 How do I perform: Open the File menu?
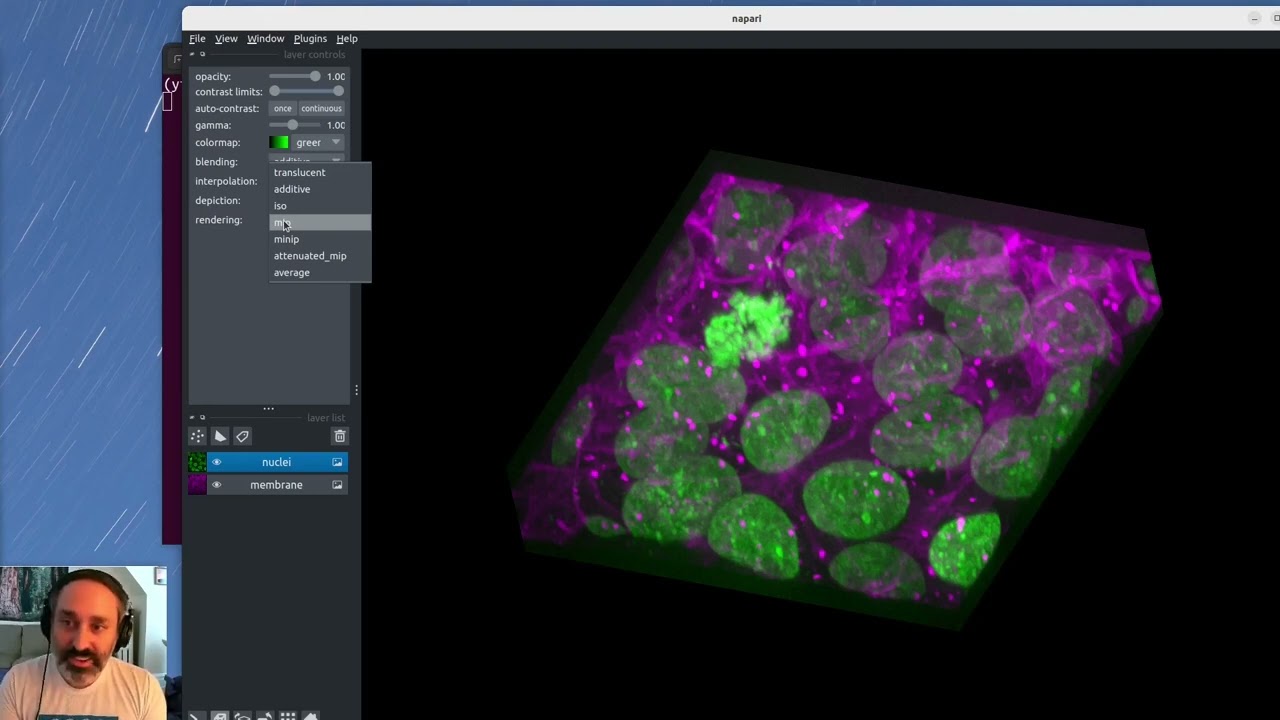click(197, 38)
